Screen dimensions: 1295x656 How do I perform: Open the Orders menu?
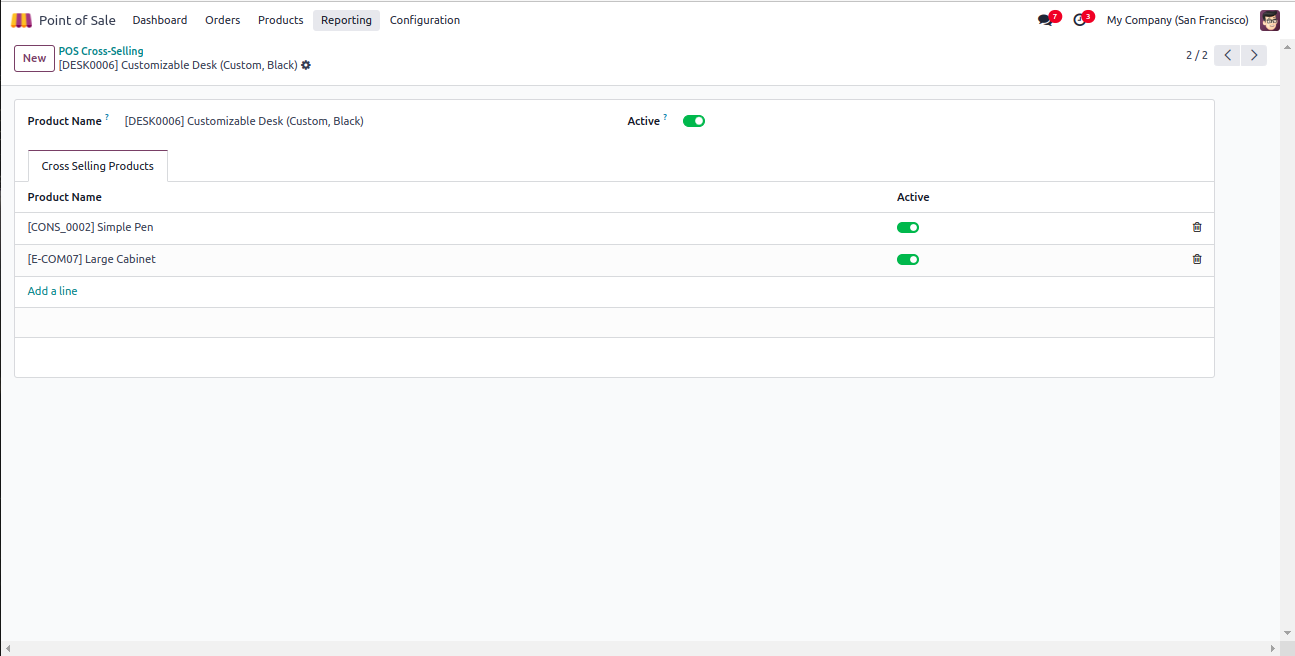(222, 20)
